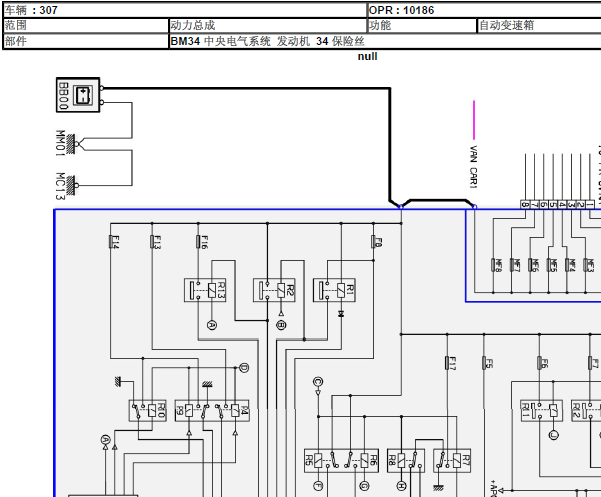Click the "功能" header cell
This screenshot has height=497, width=601.
422,25
